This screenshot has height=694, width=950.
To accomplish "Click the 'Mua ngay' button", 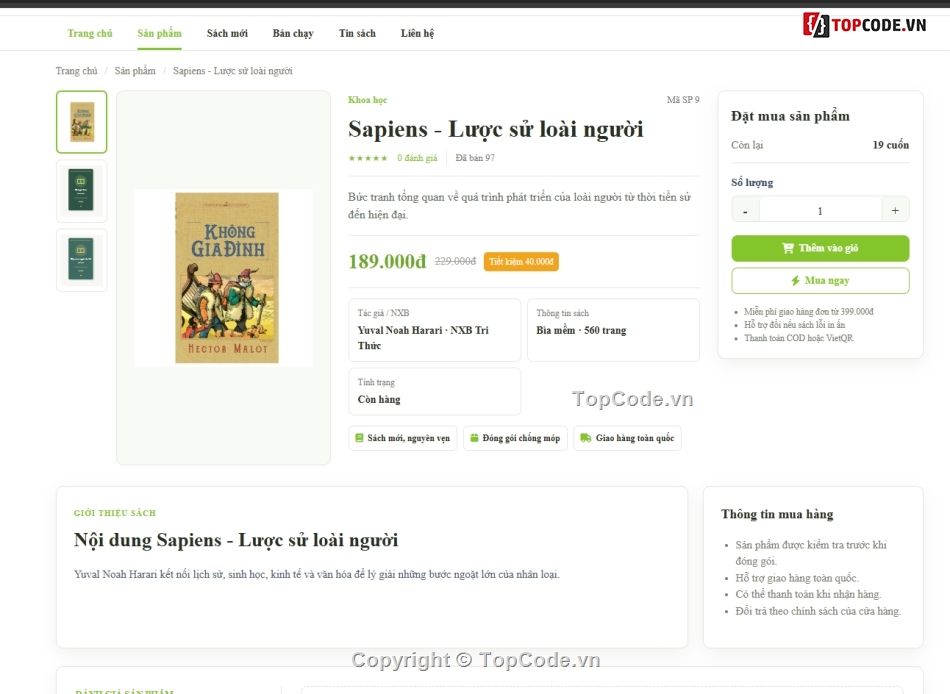I will click(820, 281).
